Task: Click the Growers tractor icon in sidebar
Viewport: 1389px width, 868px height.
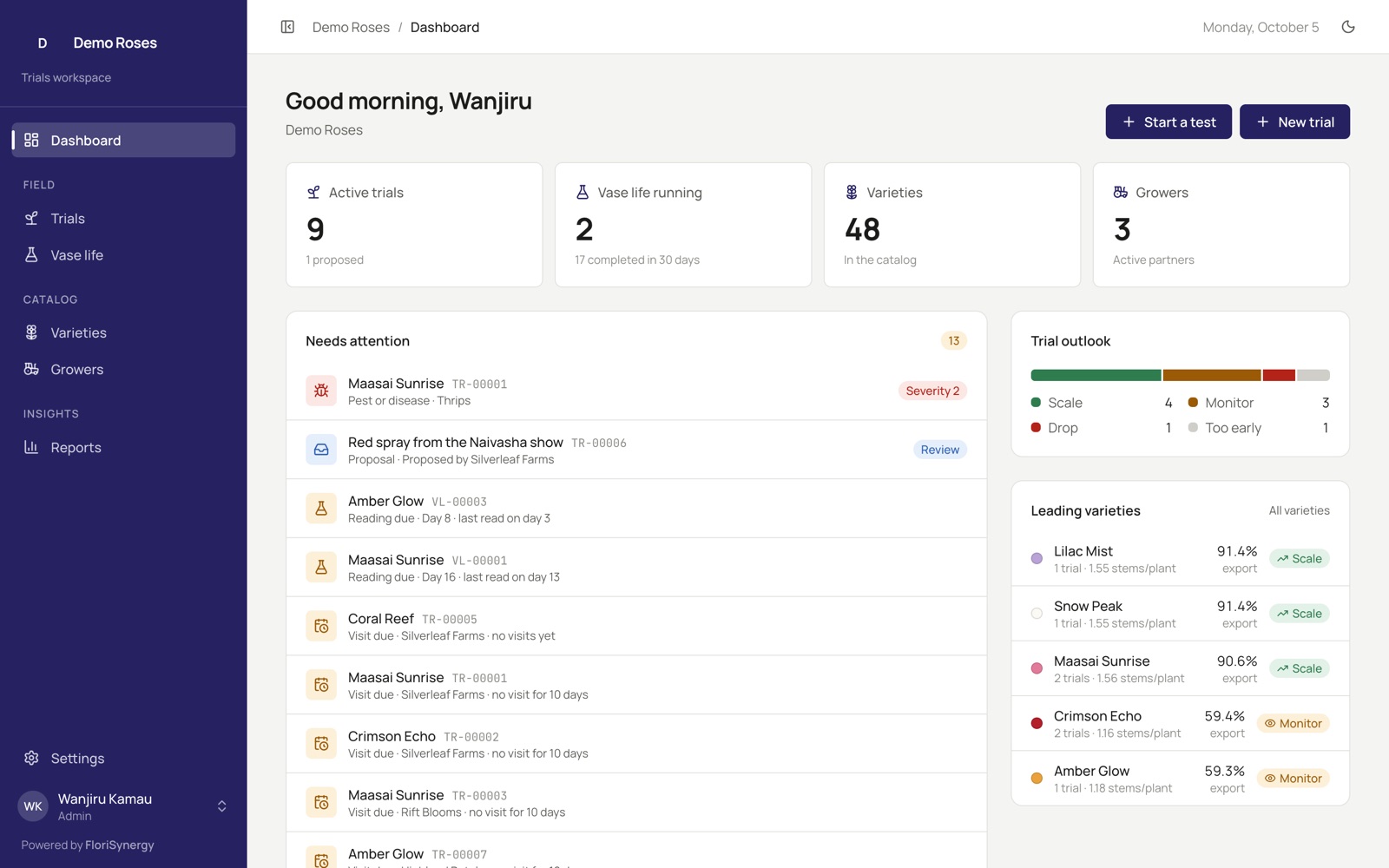Action: tap(31, 369)
